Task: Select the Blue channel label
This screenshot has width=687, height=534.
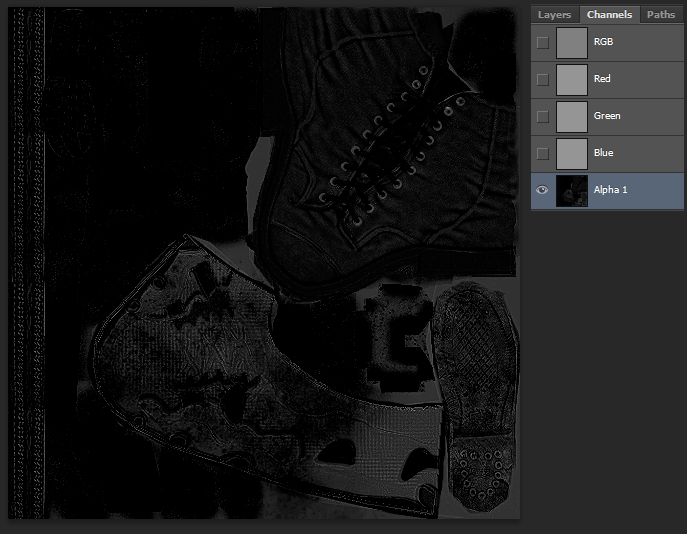Action: pos(603,152)
